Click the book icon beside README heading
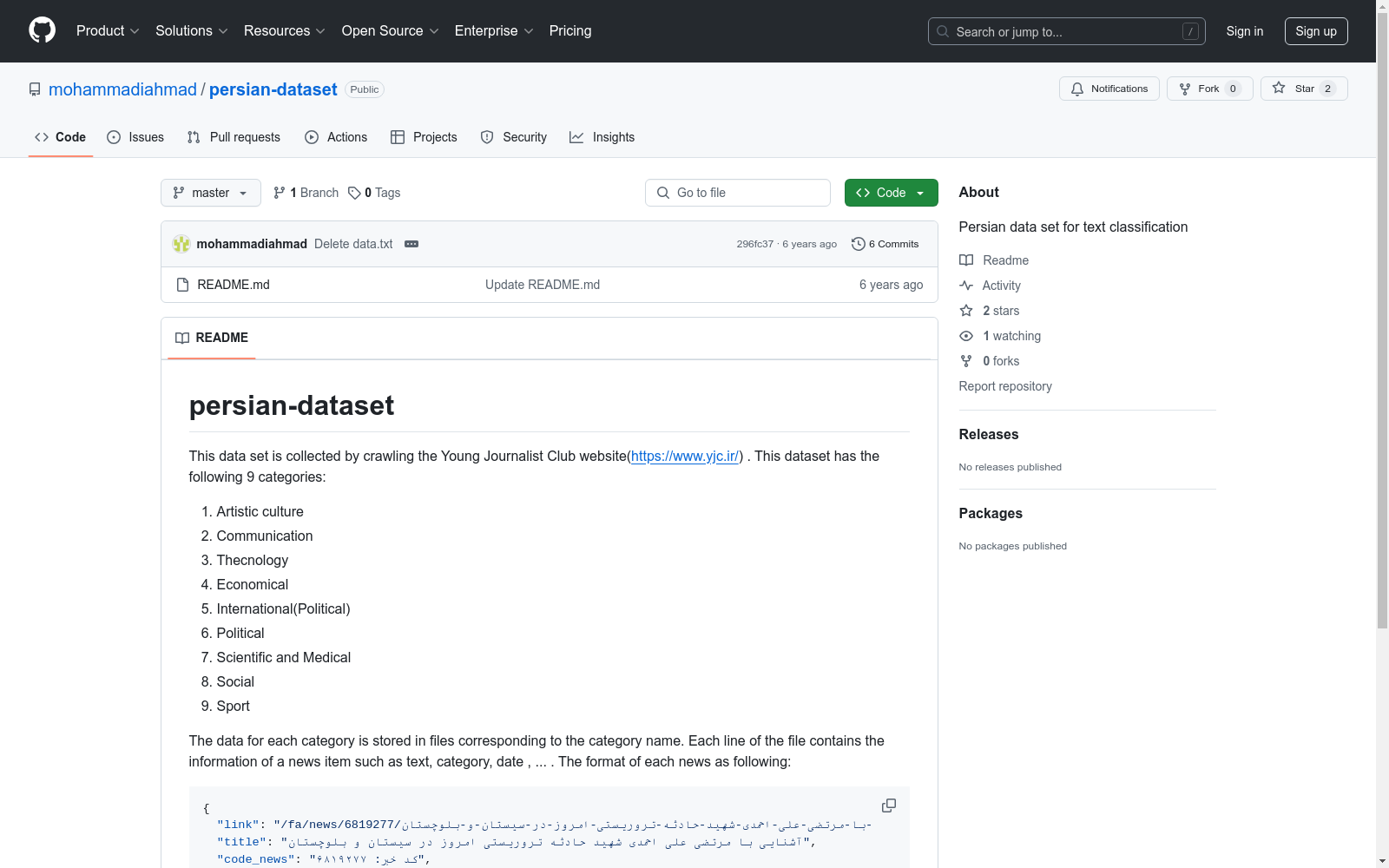The height and width of the screenshot is (868, 1389). [182, 338]
